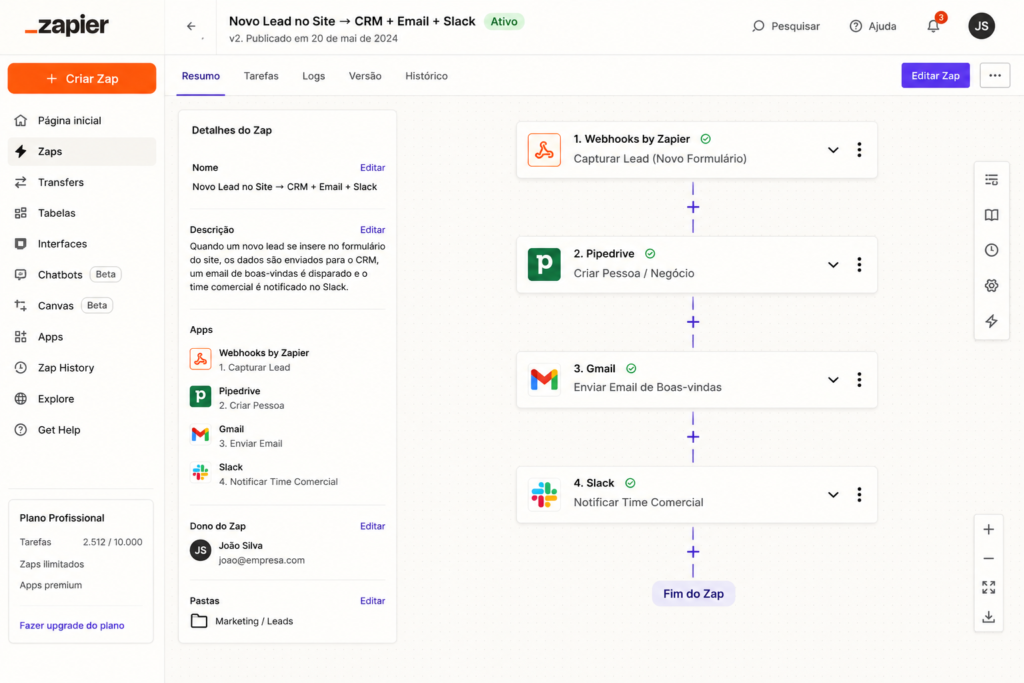Viewport: 1024px width, 683px height.
Task: Open Zap History in the sidebar
Action: pos(82,368)
